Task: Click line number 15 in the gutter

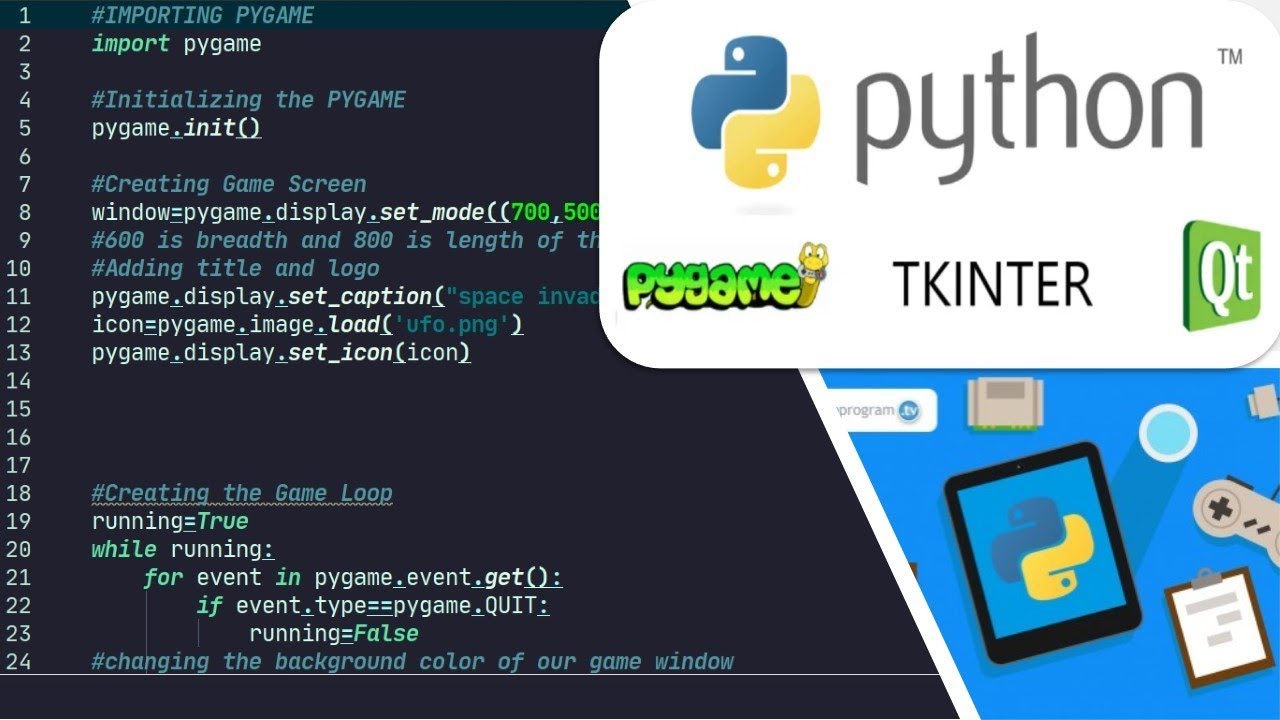Action: pyautogui.click(x=19, y=408)
